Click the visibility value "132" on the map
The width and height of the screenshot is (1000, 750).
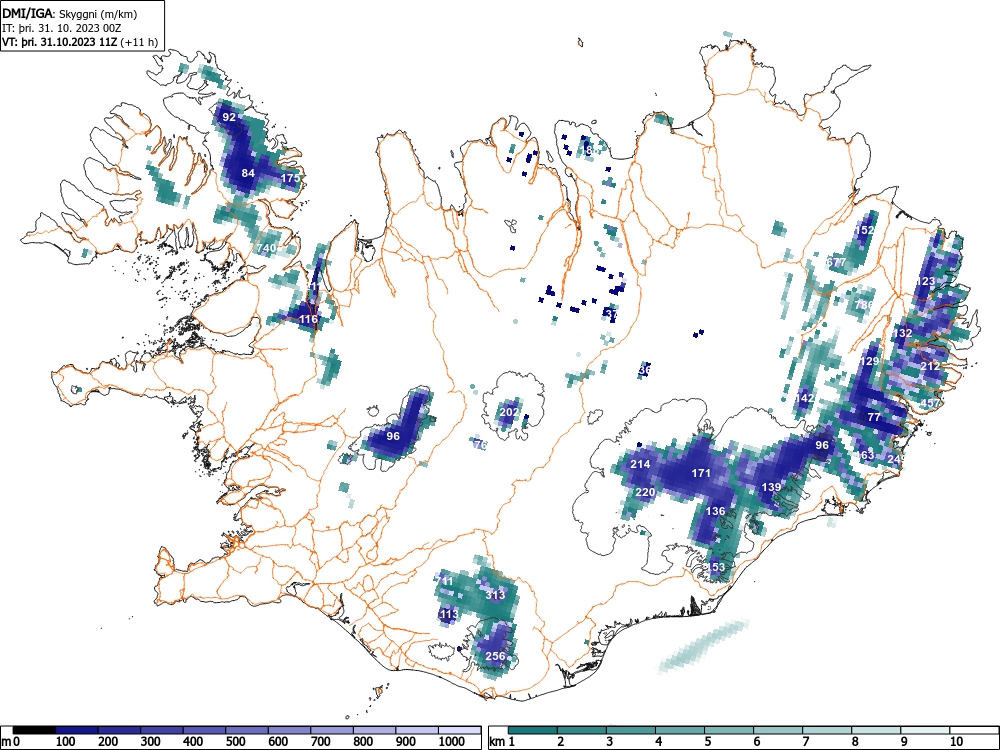point(902,333)
